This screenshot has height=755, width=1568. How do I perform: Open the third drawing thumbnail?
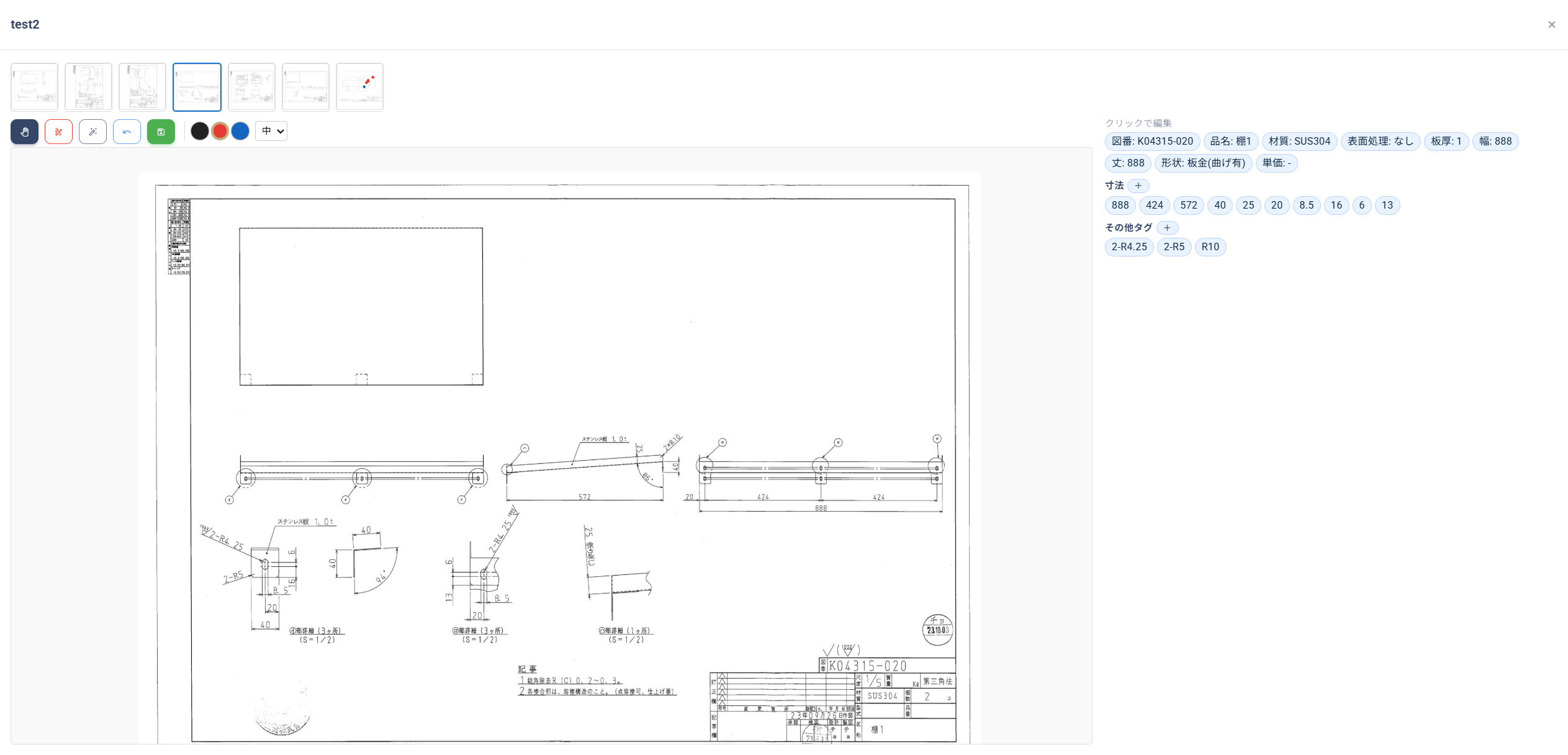[143, 87]
